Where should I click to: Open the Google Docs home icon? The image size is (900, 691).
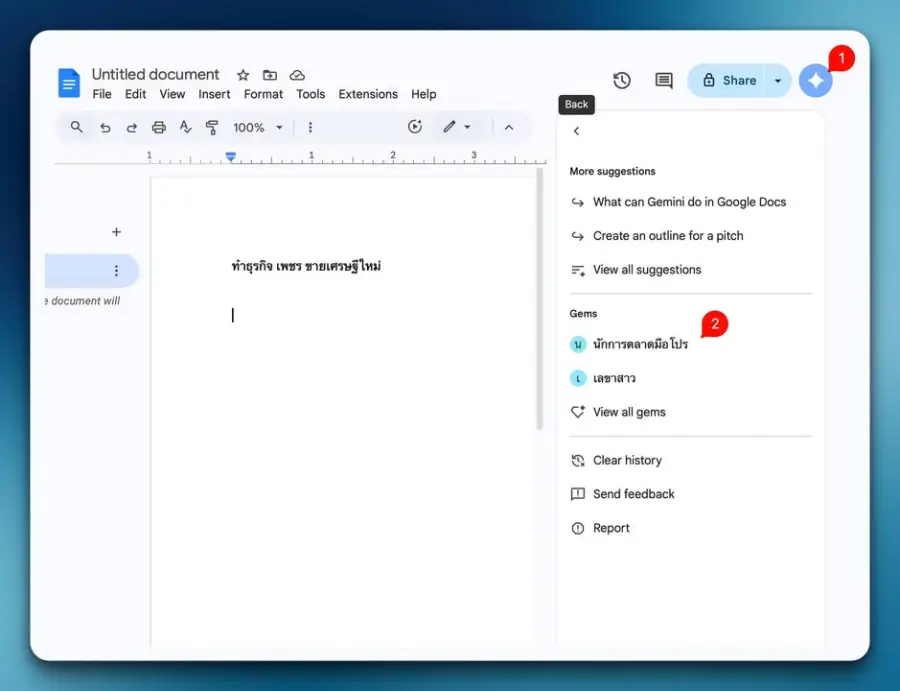(69, 83)
